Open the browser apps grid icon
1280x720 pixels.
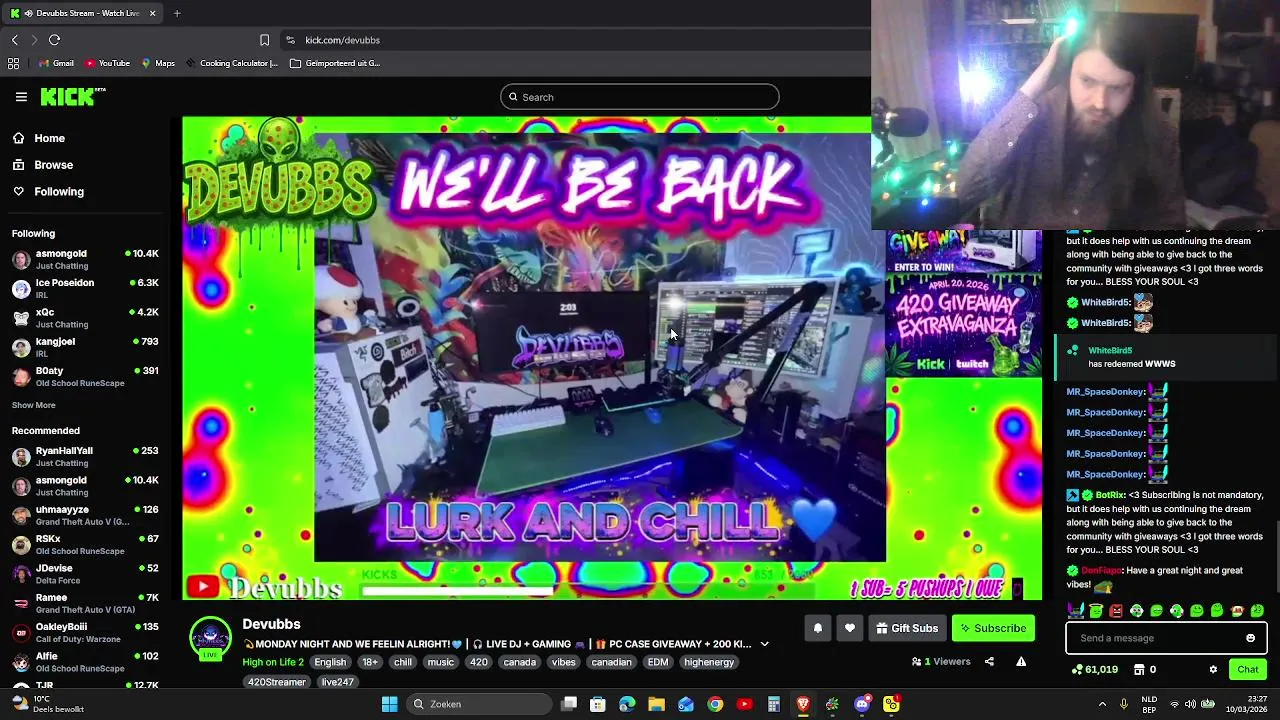pyautogui.click(x=13, y=63)
